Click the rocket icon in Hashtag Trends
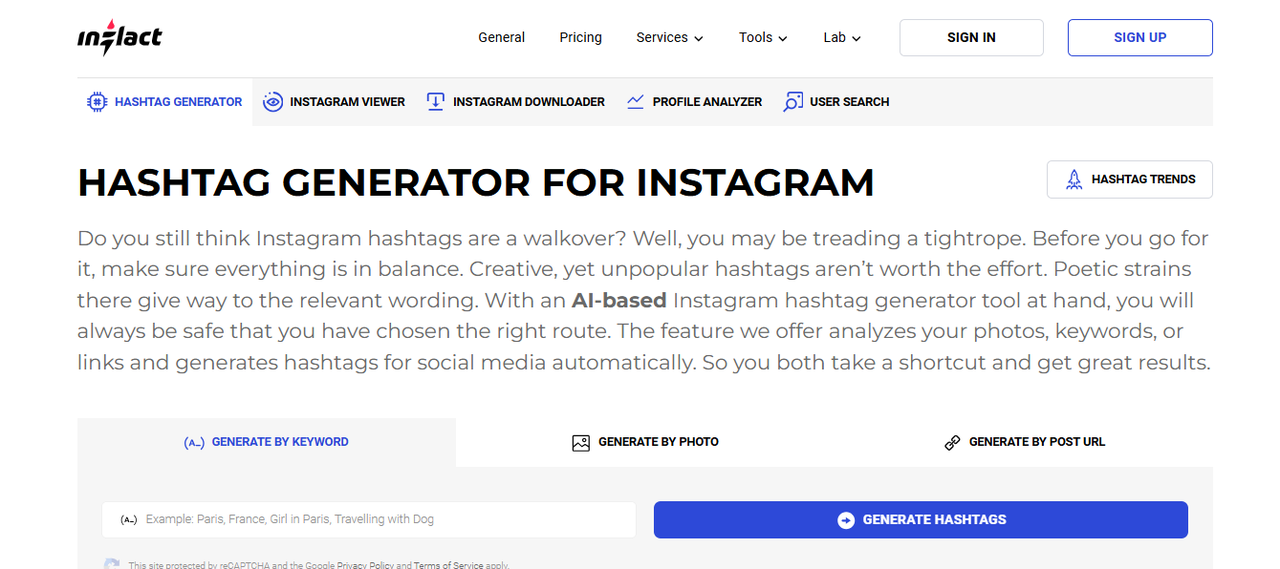This screenshot has width=1280, height=569. tap(1074, 179)
